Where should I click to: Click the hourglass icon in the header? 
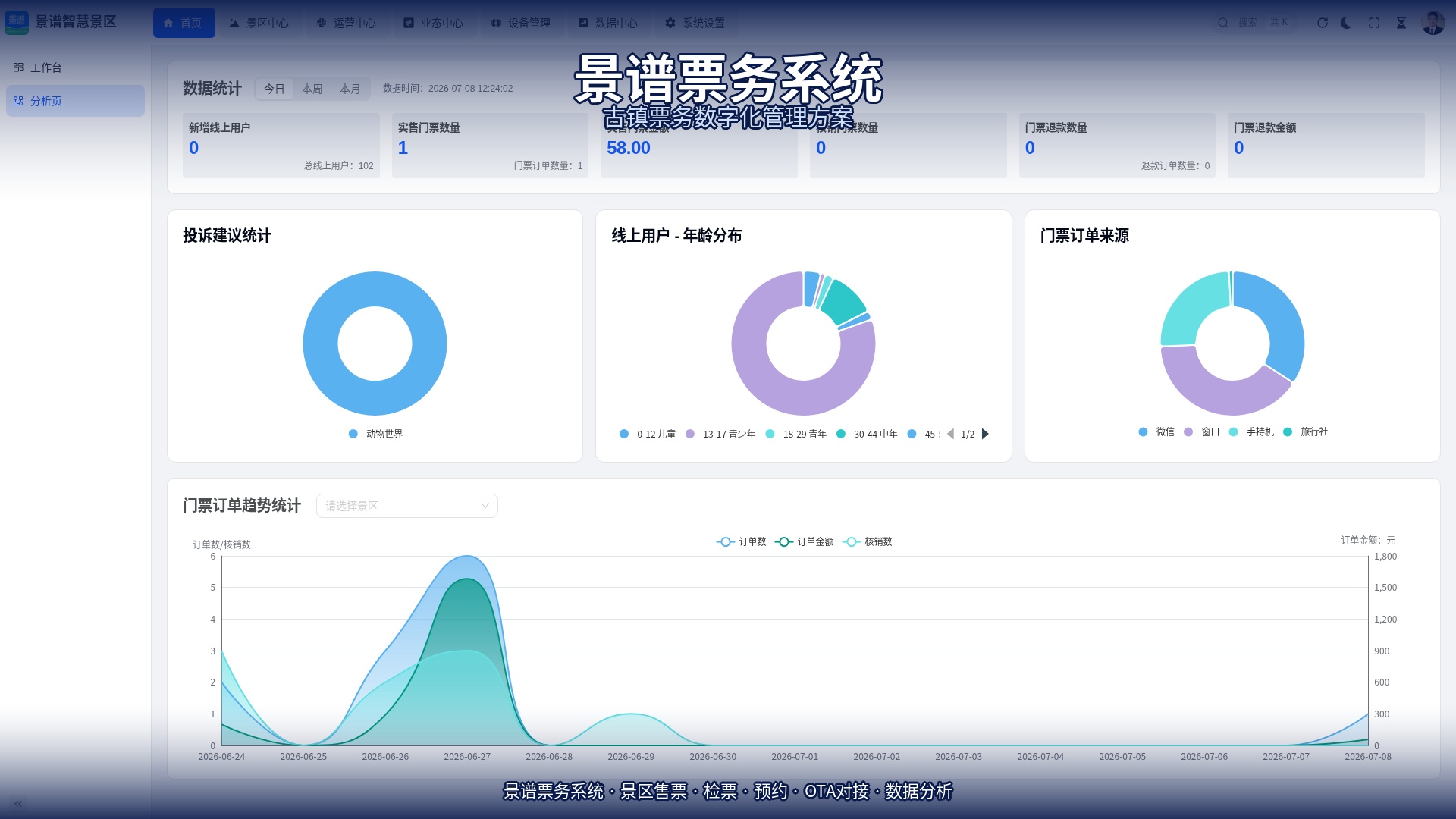[1401, 23]
